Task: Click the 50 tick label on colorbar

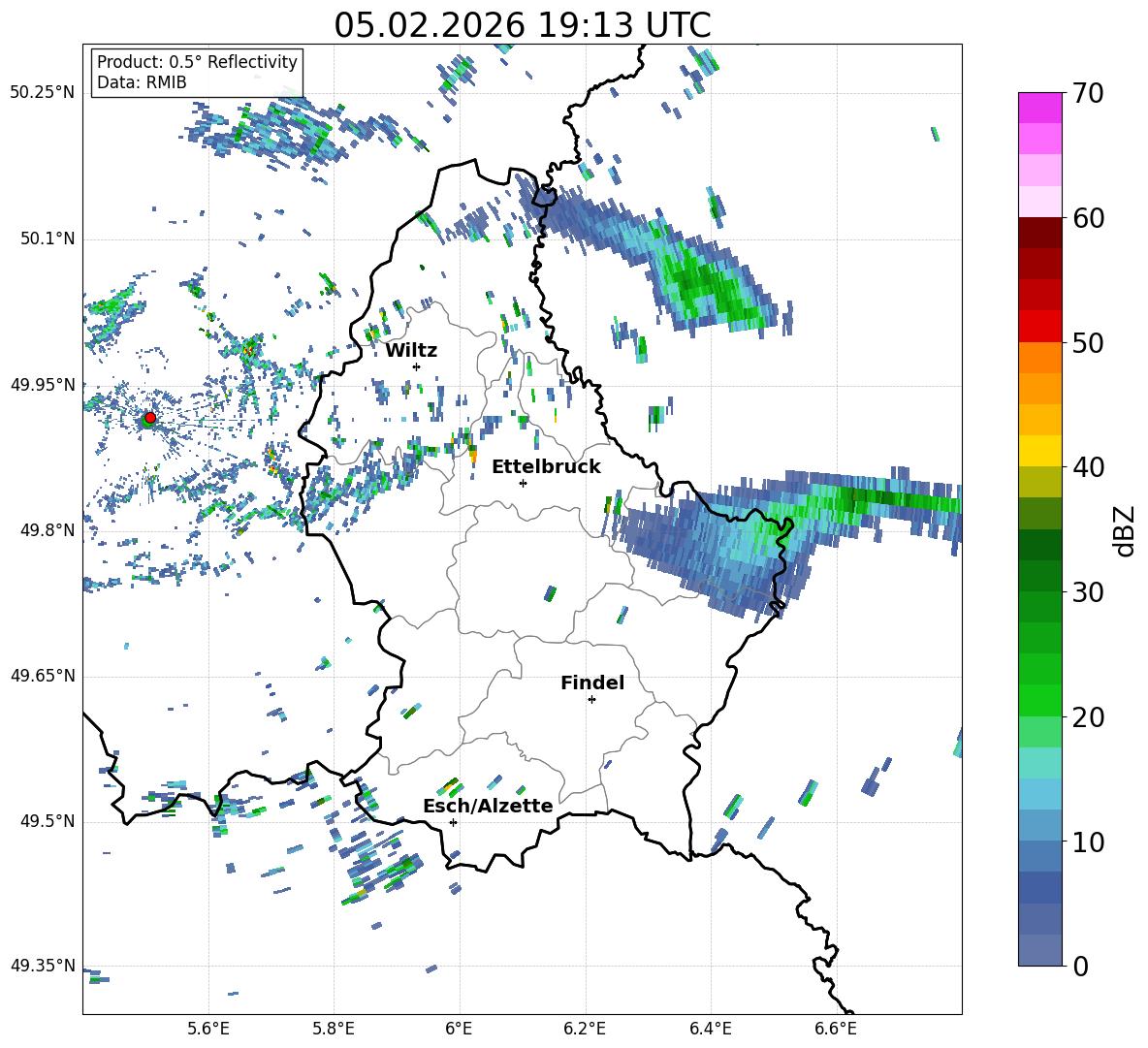Action: point(1088,342)
